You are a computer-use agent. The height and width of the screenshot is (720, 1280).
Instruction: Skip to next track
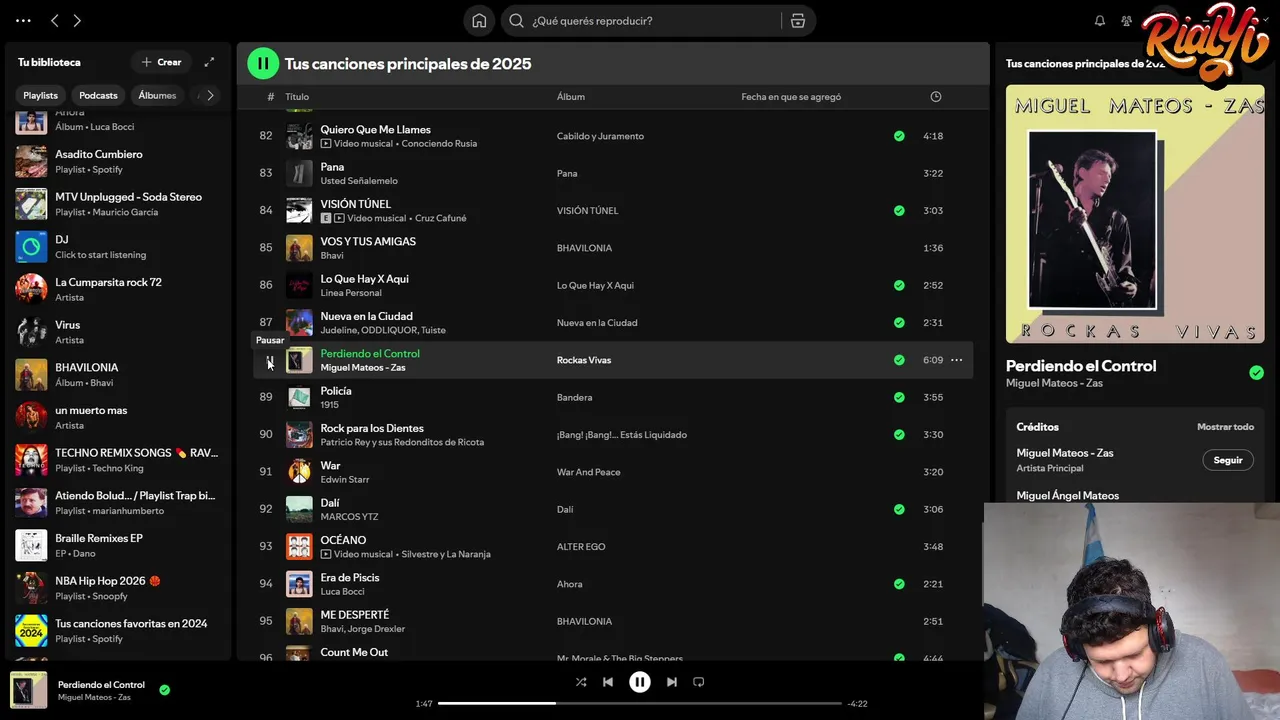672,682
